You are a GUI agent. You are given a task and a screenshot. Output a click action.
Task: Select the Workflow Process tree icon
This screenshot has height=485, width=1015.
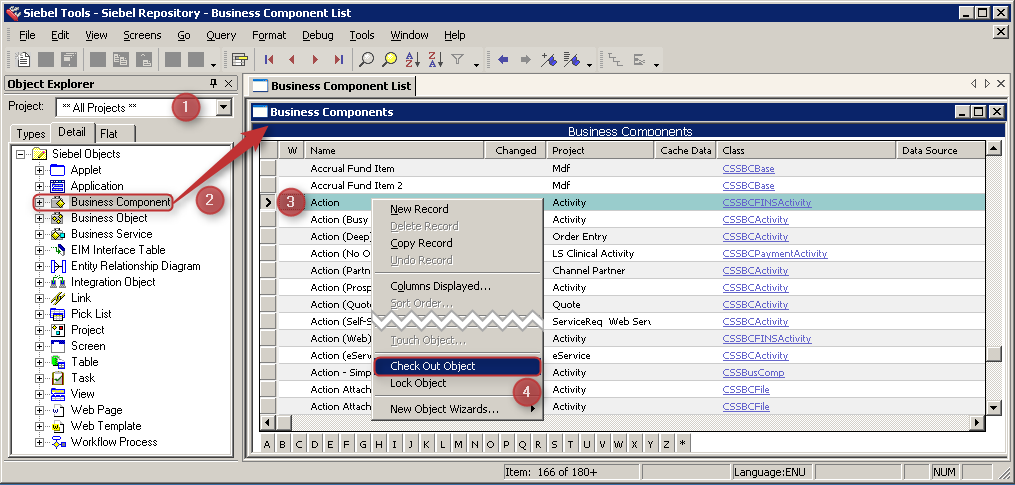pos(58,442)
